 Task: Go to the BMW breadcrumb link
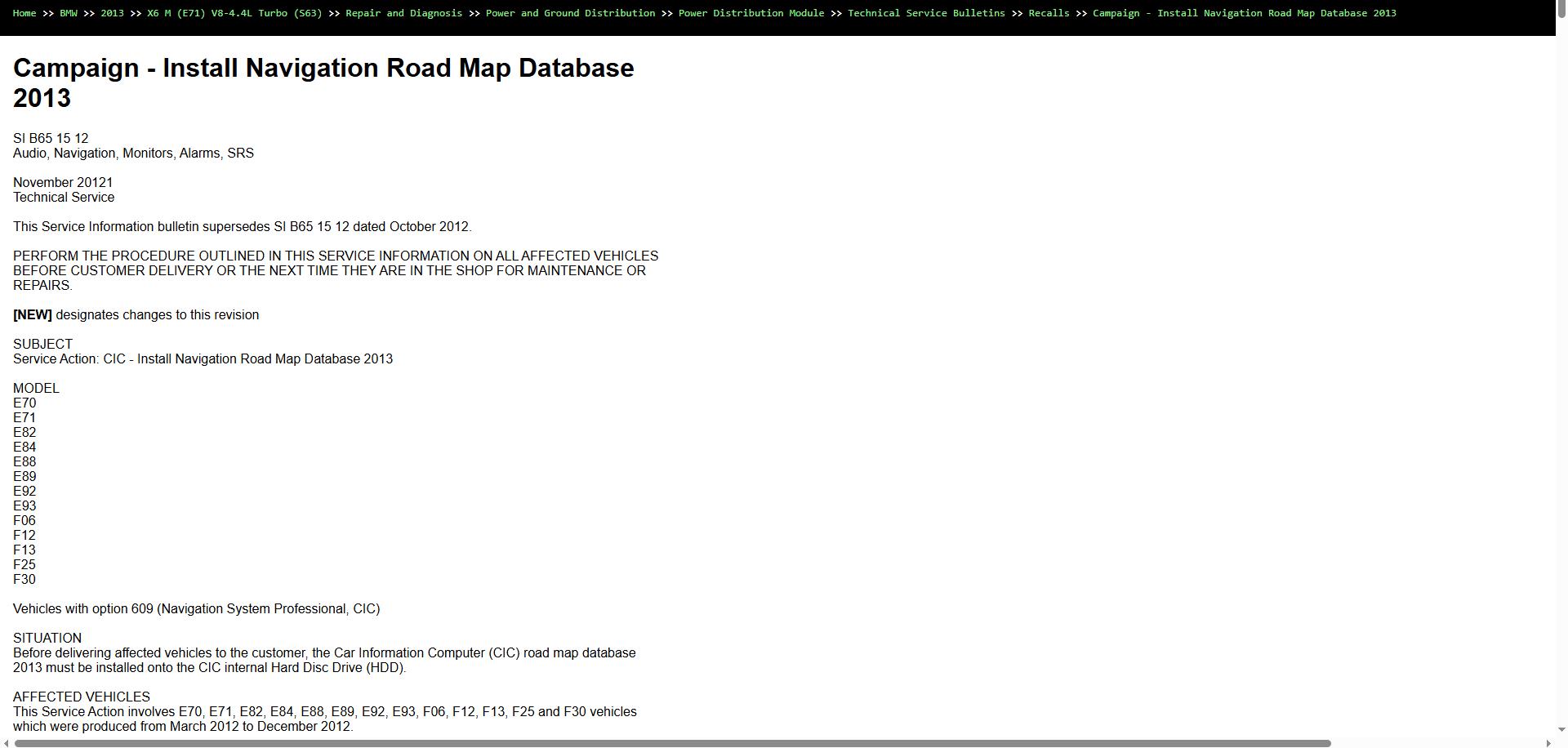69,13
